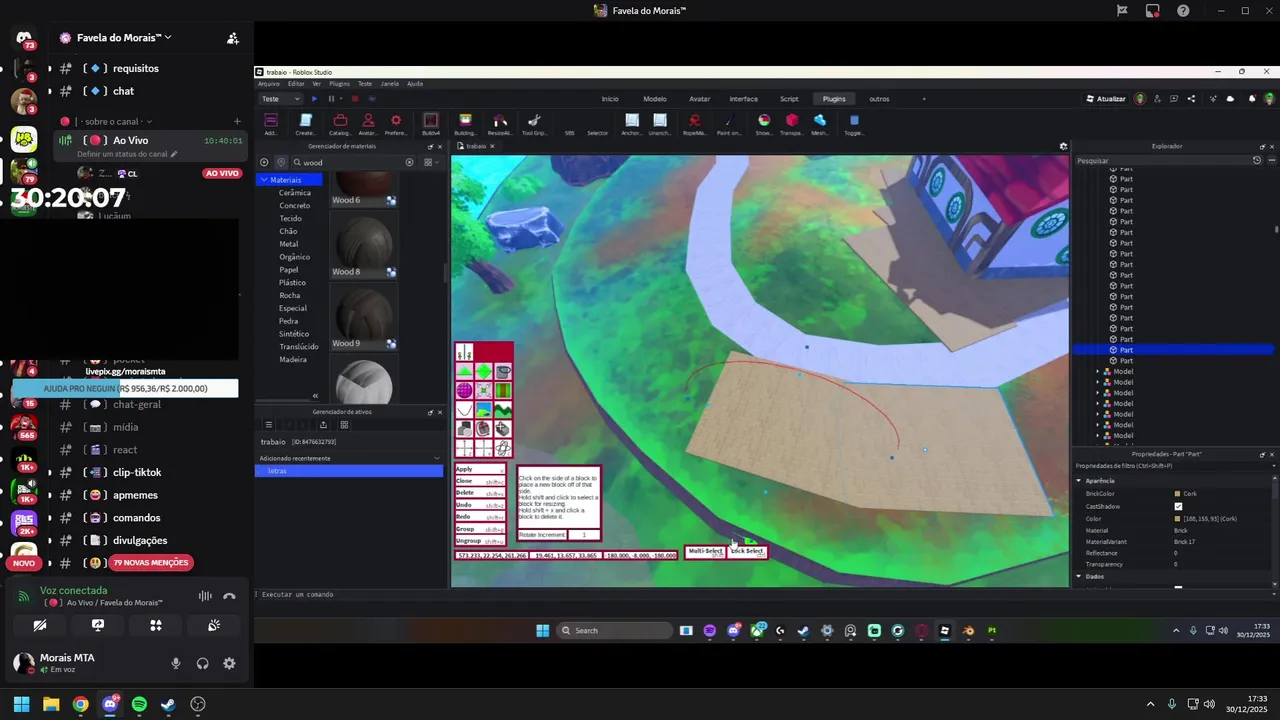The height and width of the screenshot is (720, 1280).
Task: Open the 79 novas menções notification
Action: [x=150, y=563]
